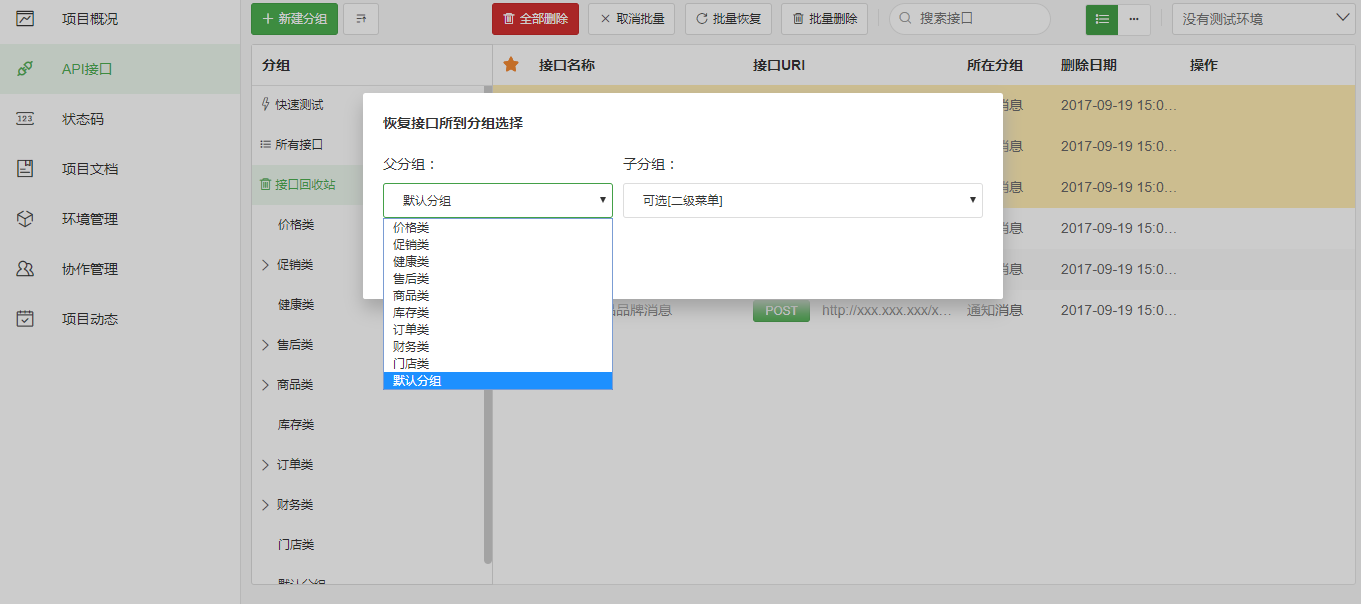
Task: Click the 项目动态 calendar icon
Action: point(25,319)
